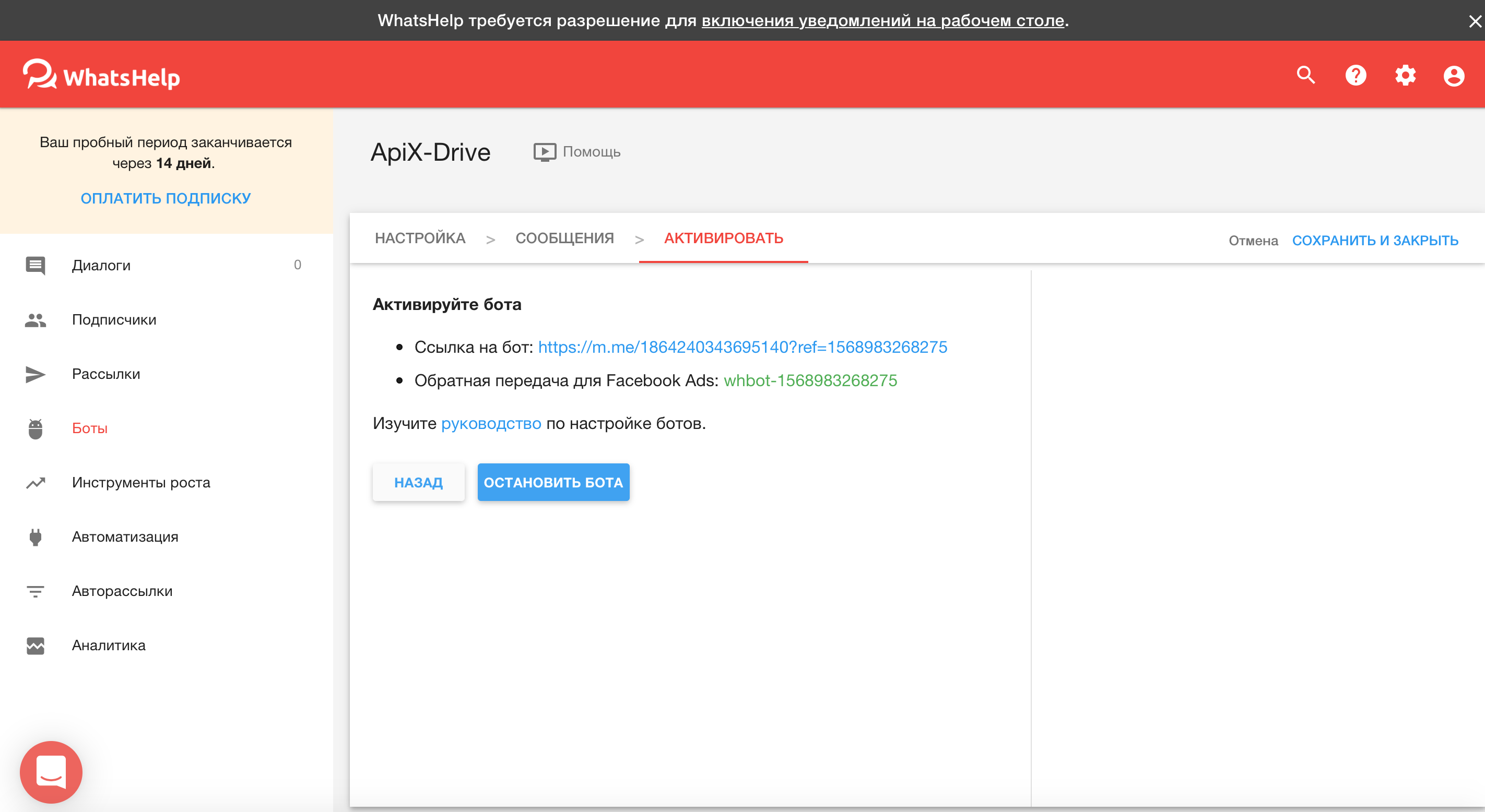Click ОСТАНОВИТЬ БОТА button

coord(553,482)
